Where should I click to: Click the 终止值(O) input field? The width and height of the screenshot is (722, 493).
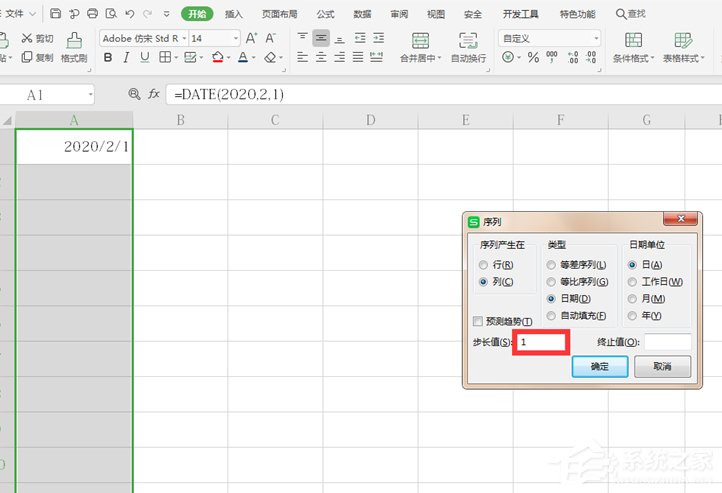667,342
